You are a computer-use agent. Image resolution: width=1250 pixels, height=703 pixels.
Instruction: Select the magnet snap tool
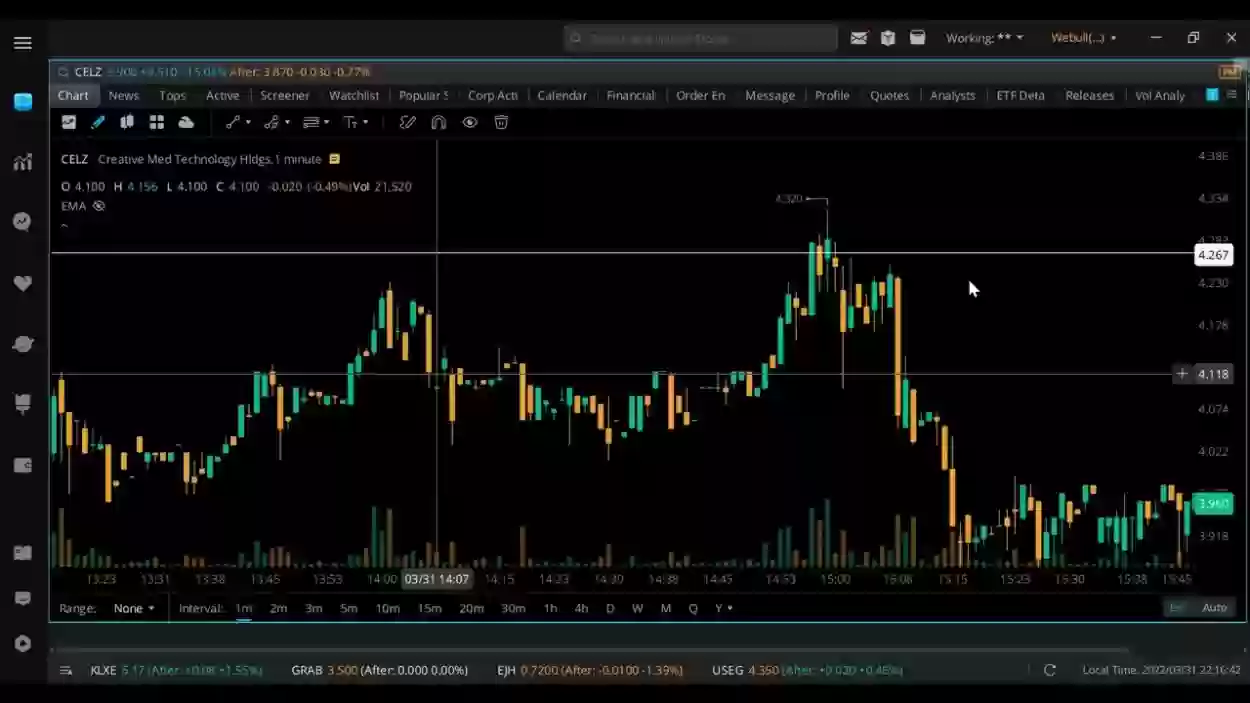[438, 122]
